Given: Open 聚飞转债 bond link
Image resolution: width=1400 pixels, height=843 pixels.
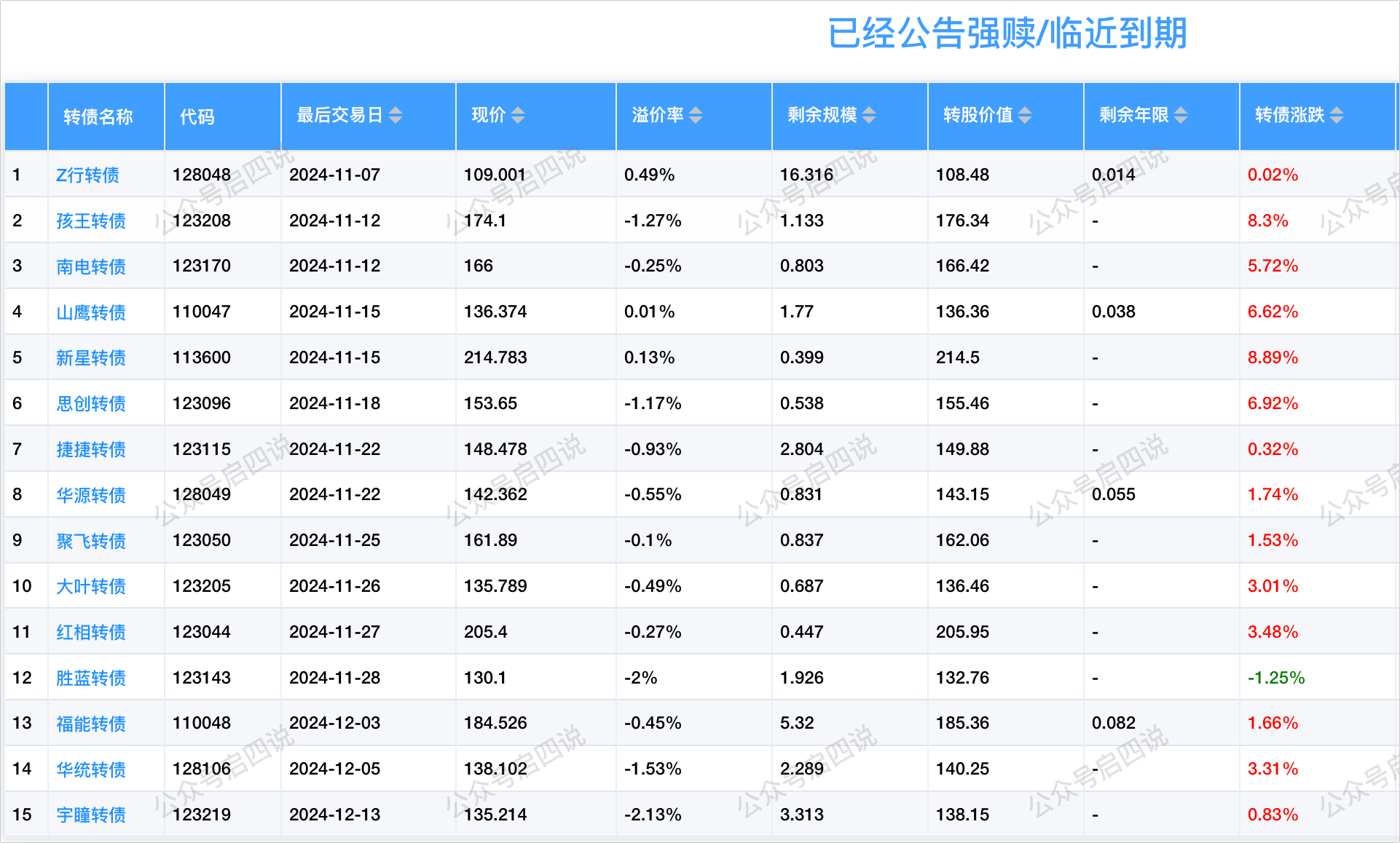Looking at the screenshot, I should click(91, 541).
